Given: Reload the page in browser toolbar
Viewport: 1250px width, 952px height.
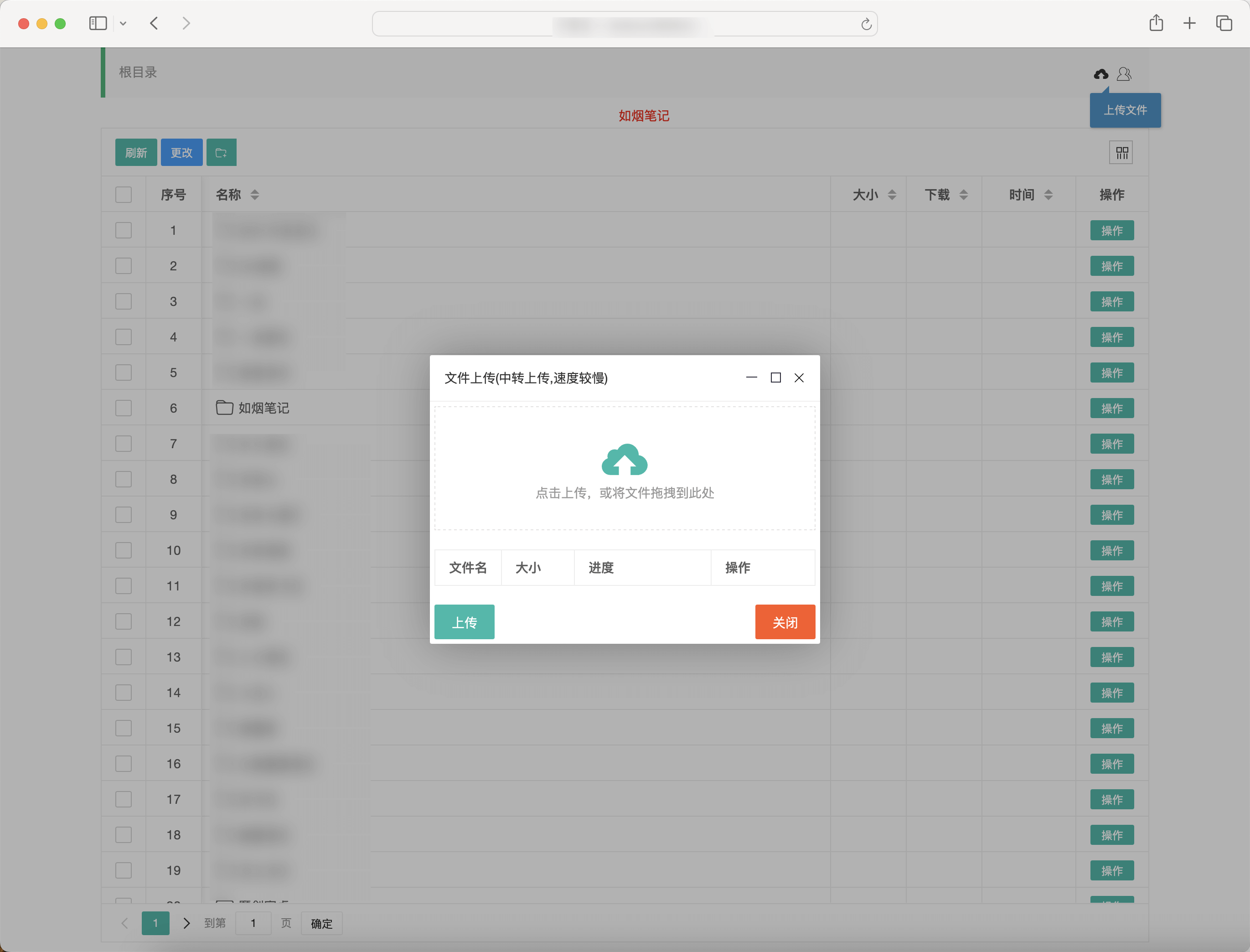Looking at the screenshot, I should click(x=866, y=24).
